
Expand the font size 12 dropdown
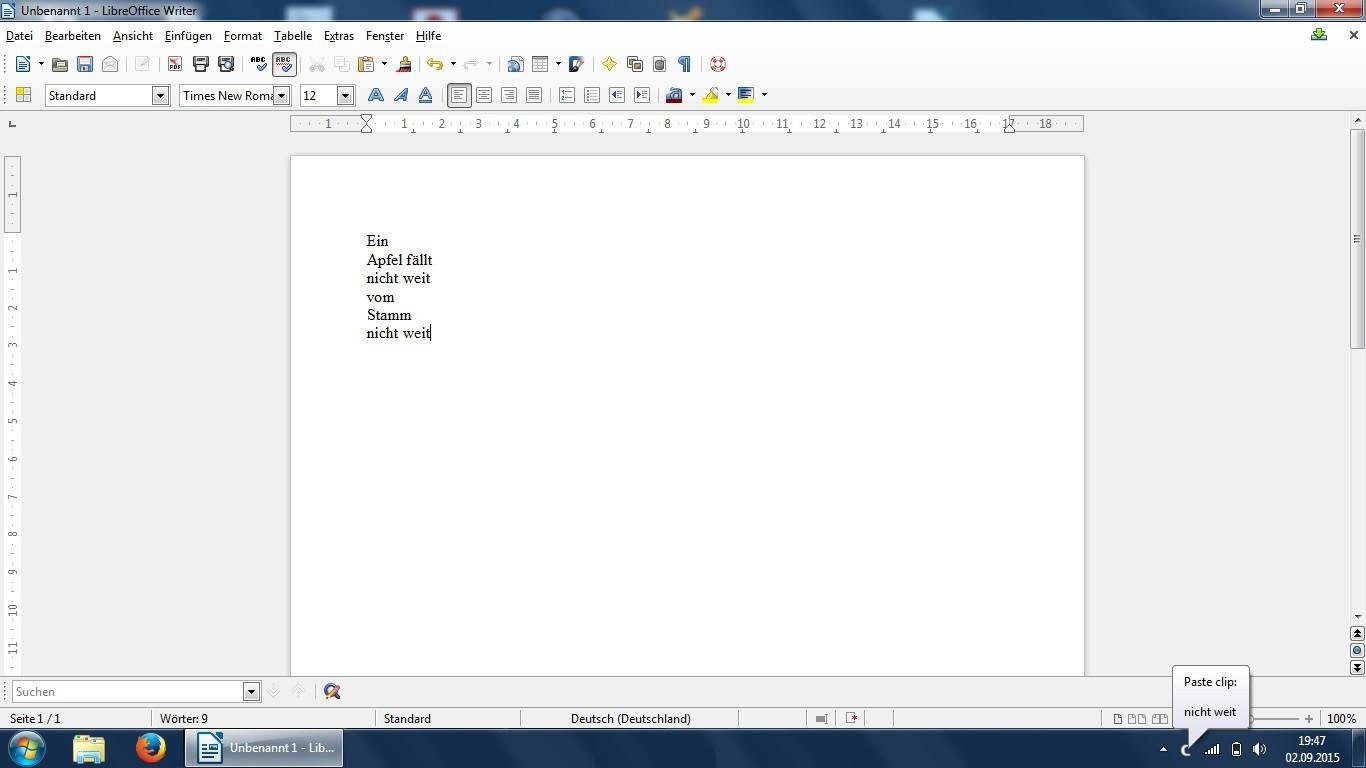[345, 95]
